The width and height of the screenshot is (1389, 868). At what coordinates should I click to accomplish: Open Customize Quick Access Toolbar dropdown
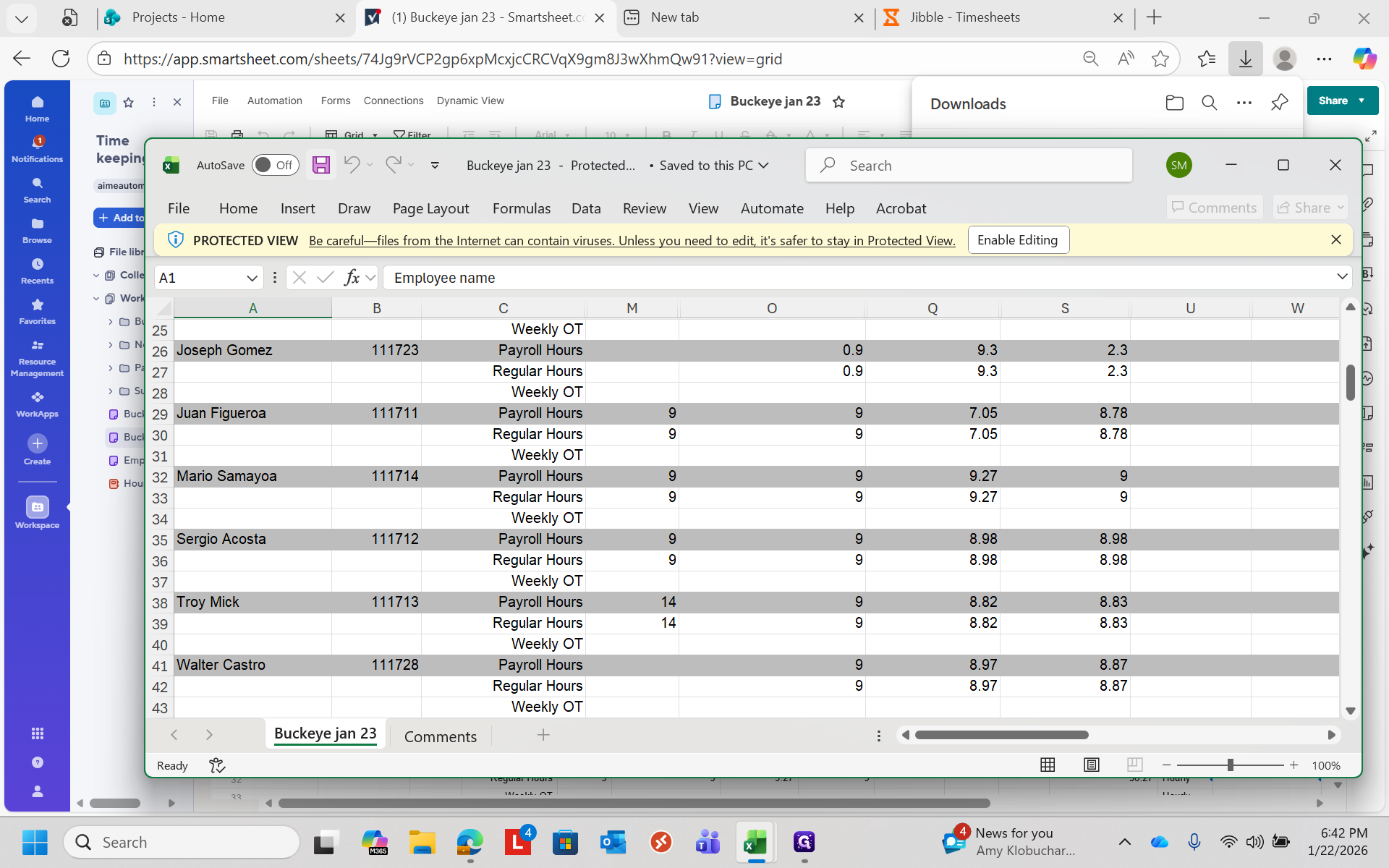click(435, 165)
